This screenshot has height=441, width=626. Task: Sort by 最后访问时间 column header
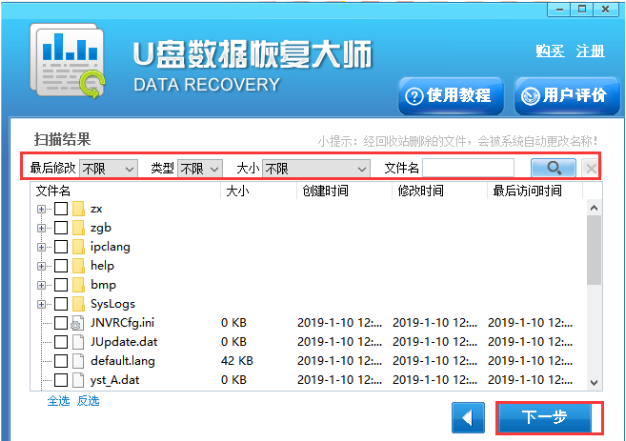click(x=535, y=191)
